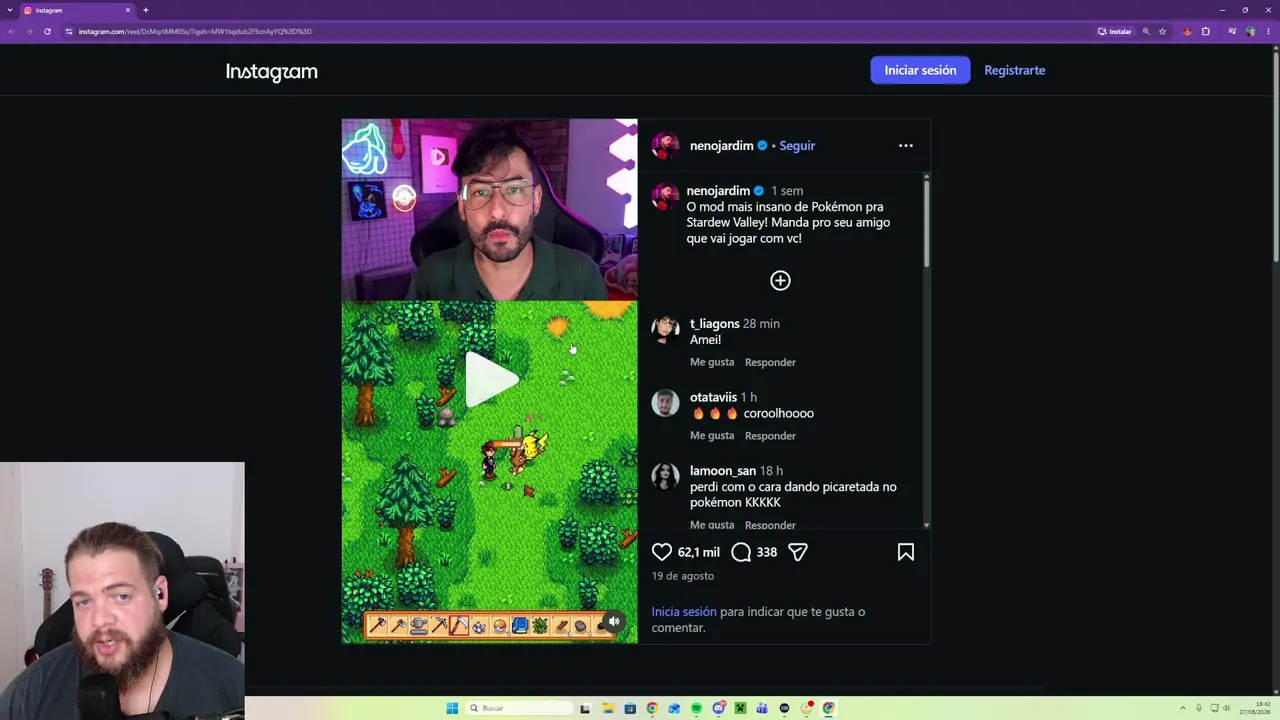Bookmark this page with the star icon
The height and width of the screenshot is (720, 1280).
1162,31
